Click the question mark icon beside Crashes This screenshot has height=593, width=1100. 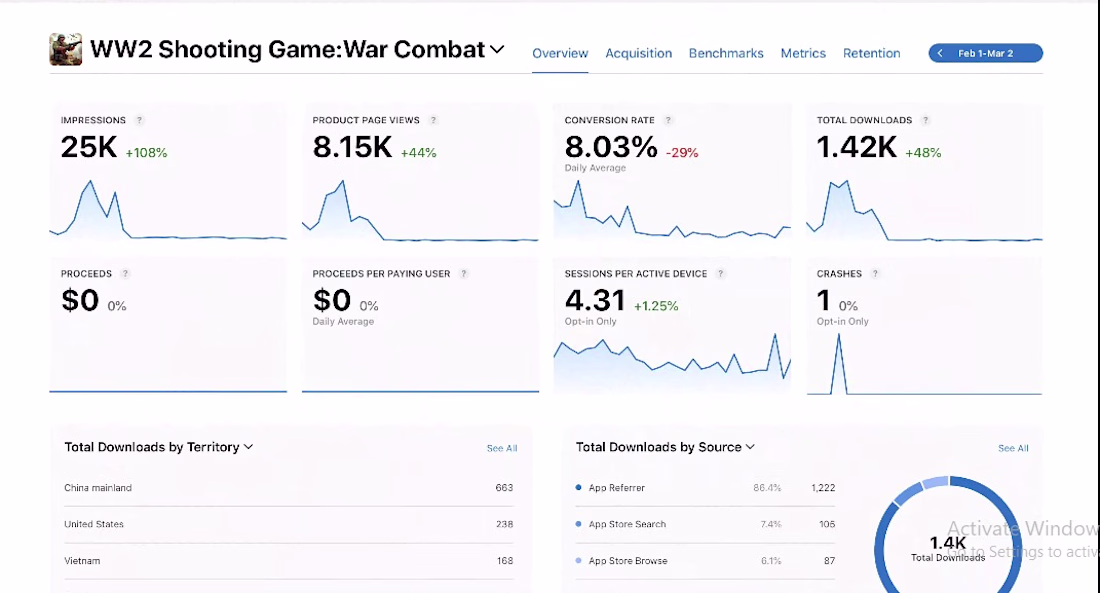pyautogui.click(x=875, y=274)
